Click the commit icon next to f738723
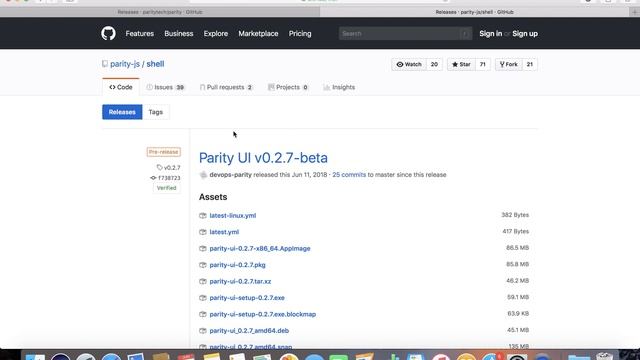The width and height of the screenshot is (640, 360). pyautogui.click(x=153, y=178)
